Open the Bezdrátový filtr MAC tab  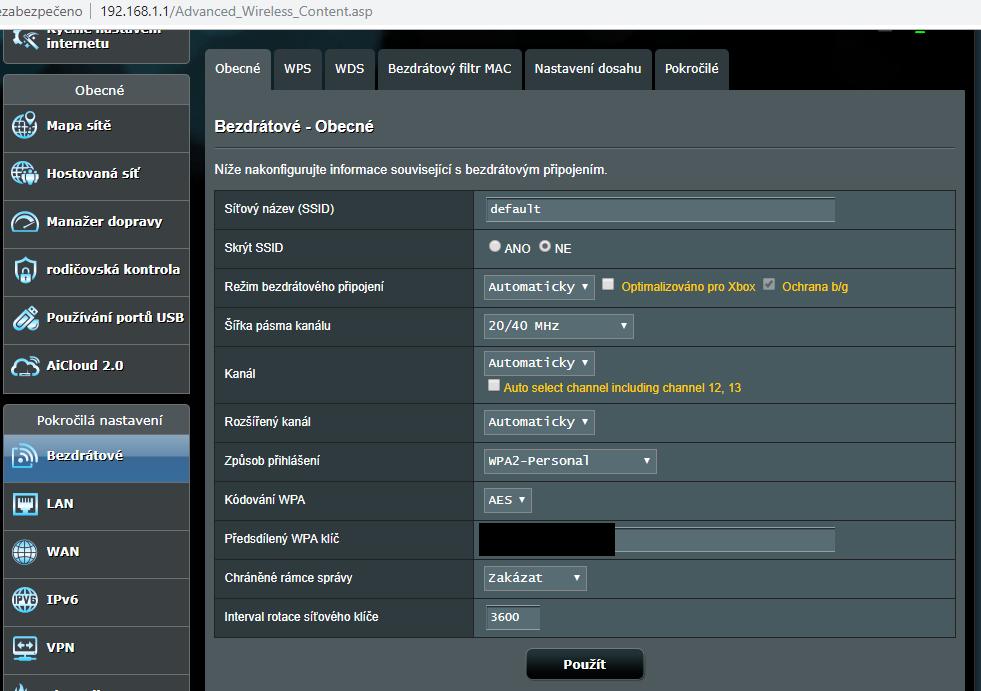(x=450, y=69)
